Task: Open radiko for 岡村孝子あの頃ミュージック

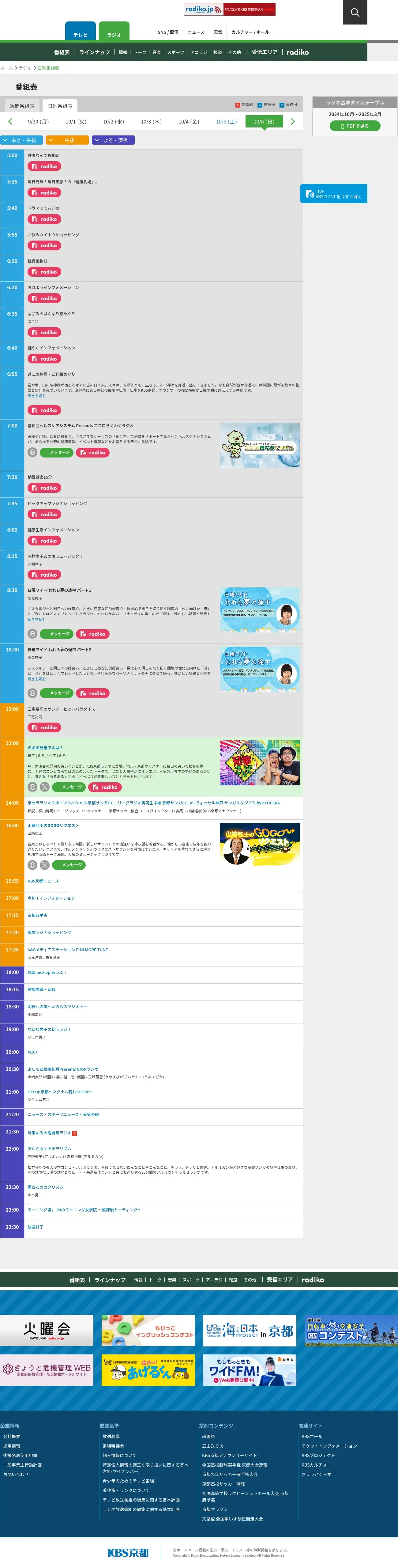Action: (x=44, y=575)
